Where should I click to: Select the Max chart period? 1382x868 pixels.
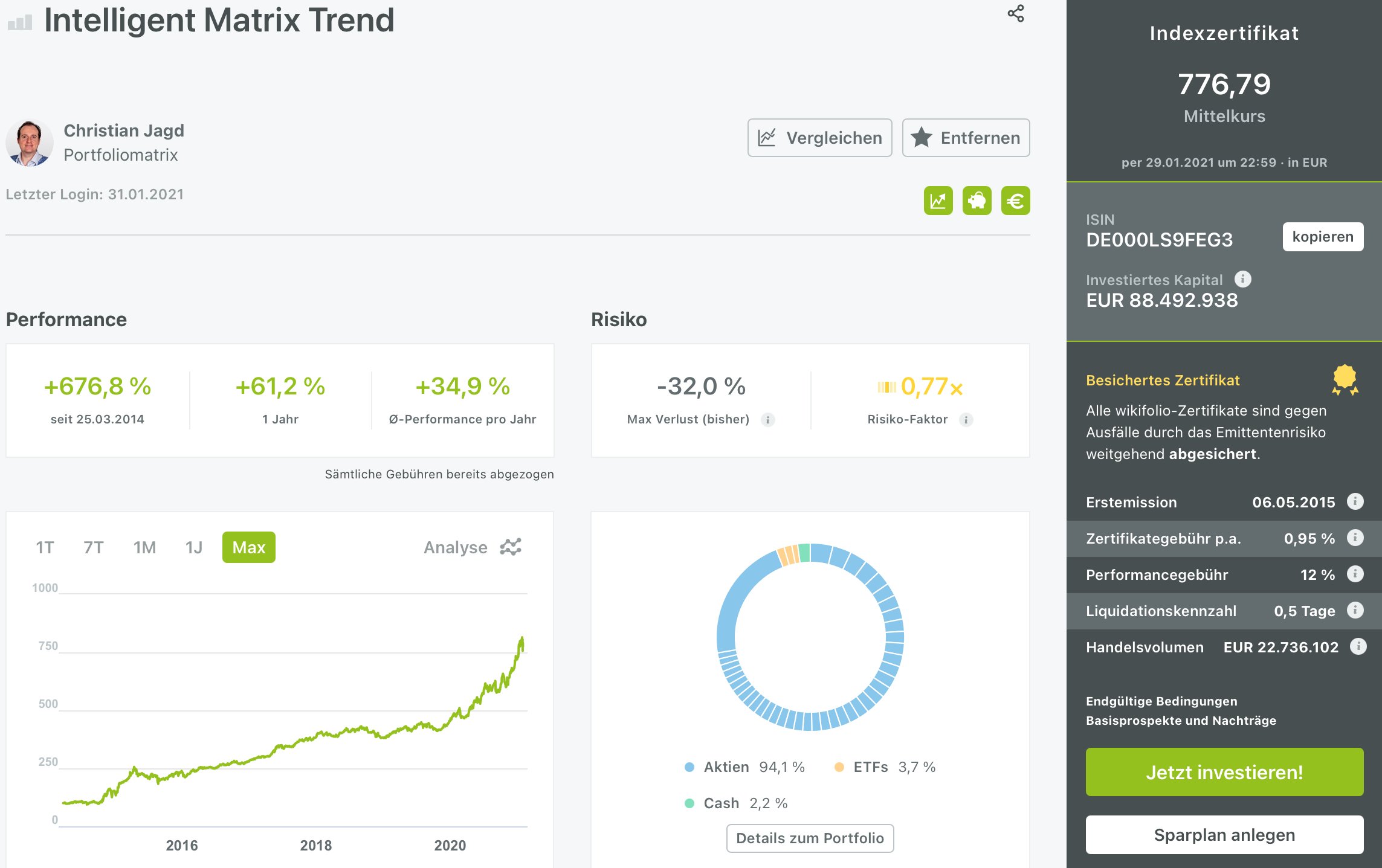click(x=248, y=547)
